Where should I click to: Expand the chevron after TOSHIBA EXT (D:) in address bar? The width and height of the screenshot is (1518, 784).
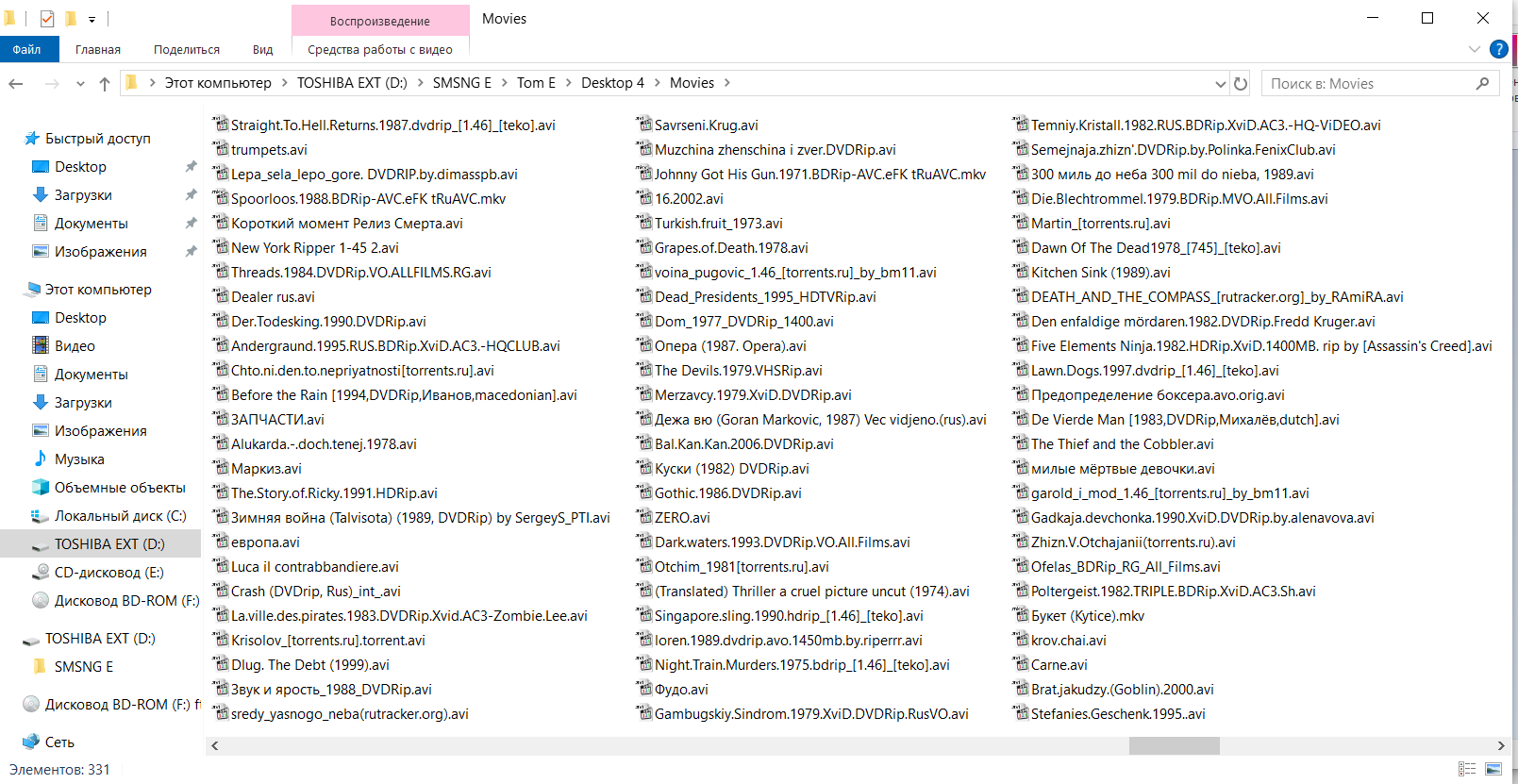point(420,83)
